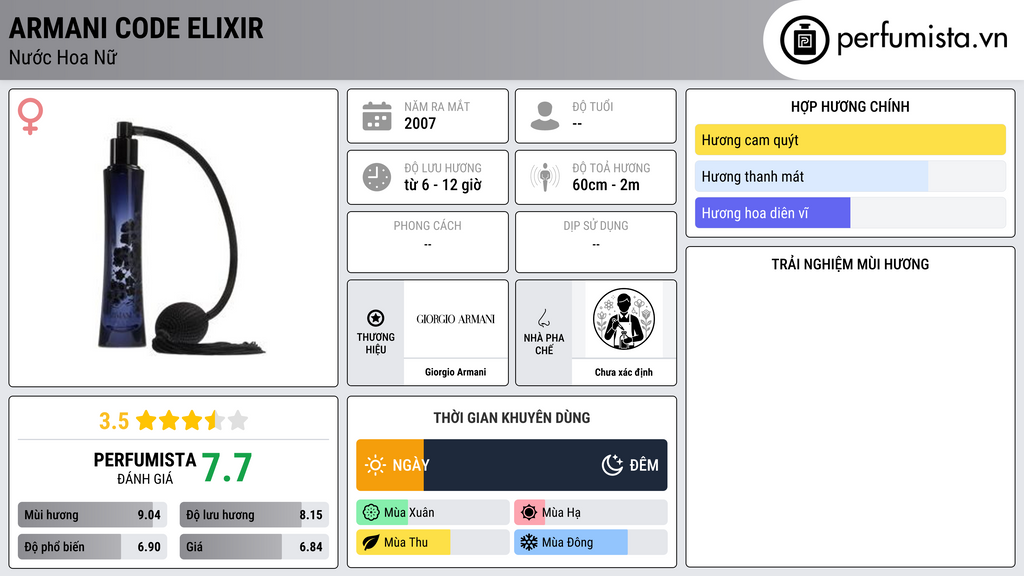Click the moon icon next to Đêm
The image size is (1024, 576).
click(612, 465)
